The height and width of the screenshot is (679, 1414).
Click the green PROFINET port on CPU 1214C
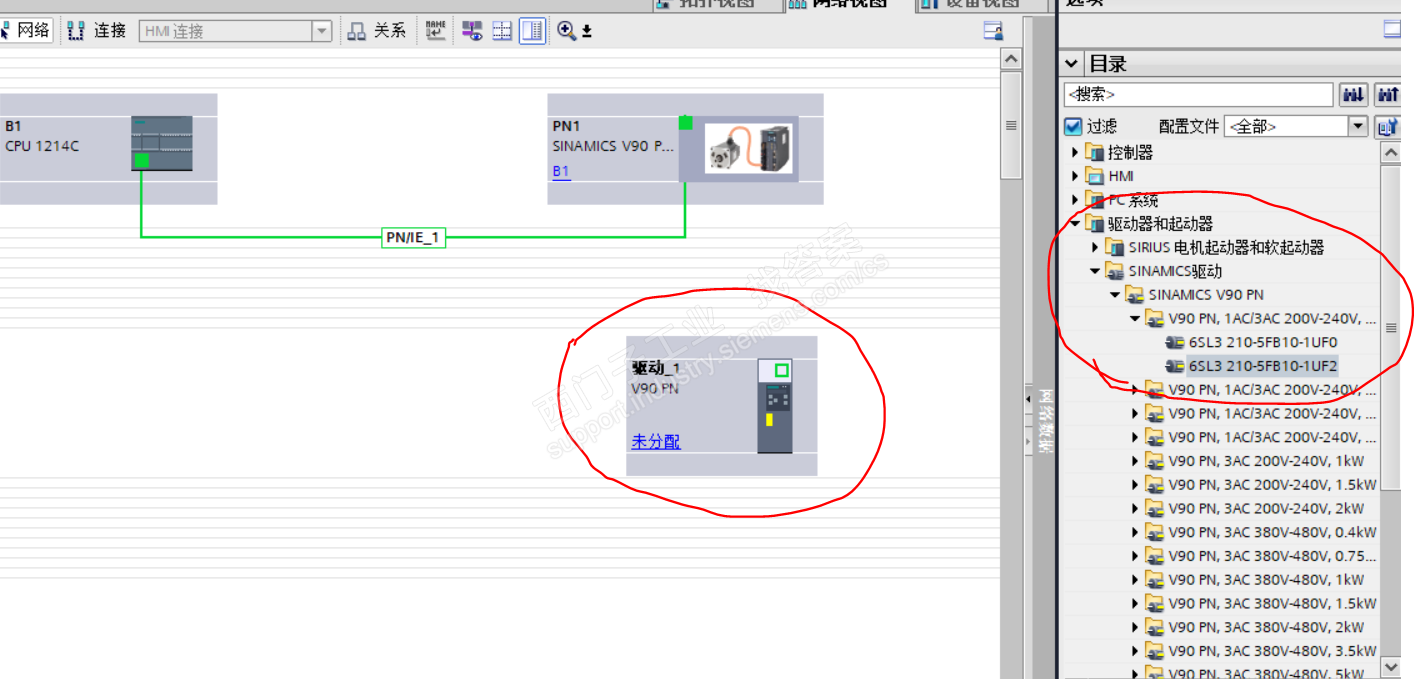click(x=142, y=160)
